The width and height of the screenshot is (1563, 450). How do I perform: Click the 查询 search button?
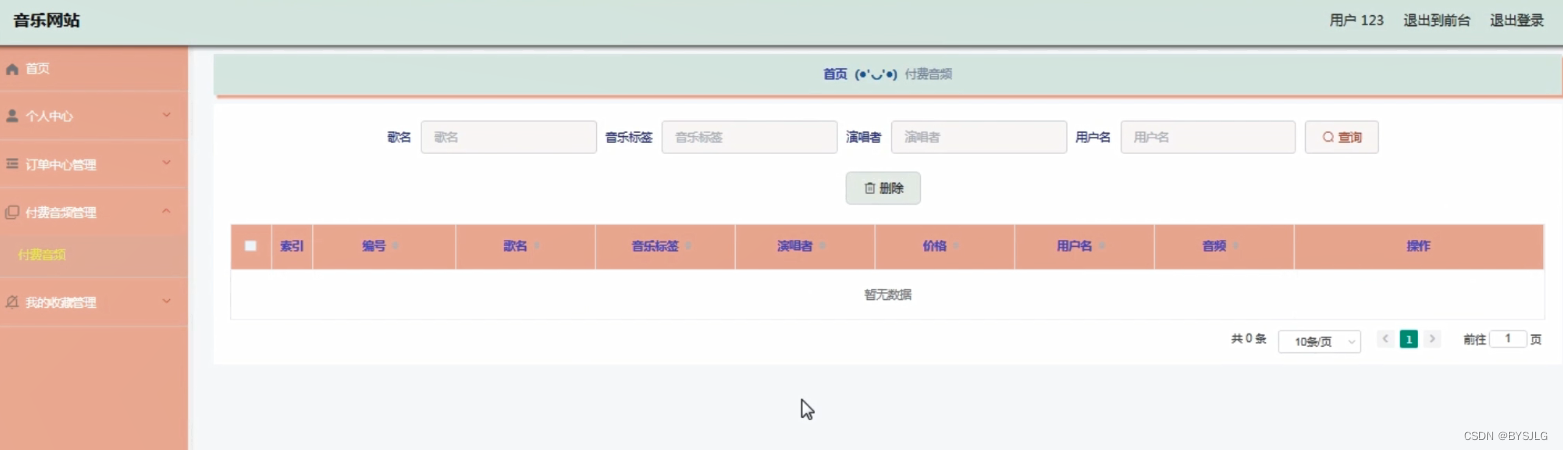(1342, 137)
